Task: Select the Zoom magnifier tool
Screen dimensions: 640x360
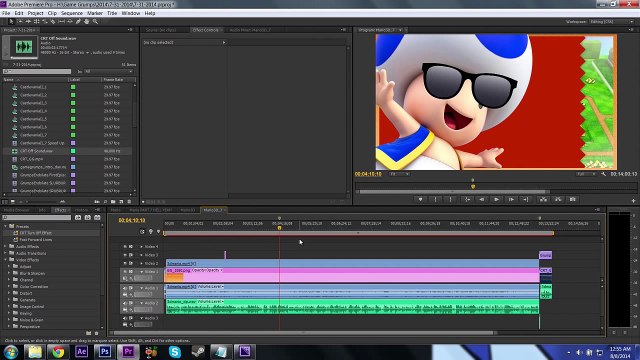Action: coord(95,22)
